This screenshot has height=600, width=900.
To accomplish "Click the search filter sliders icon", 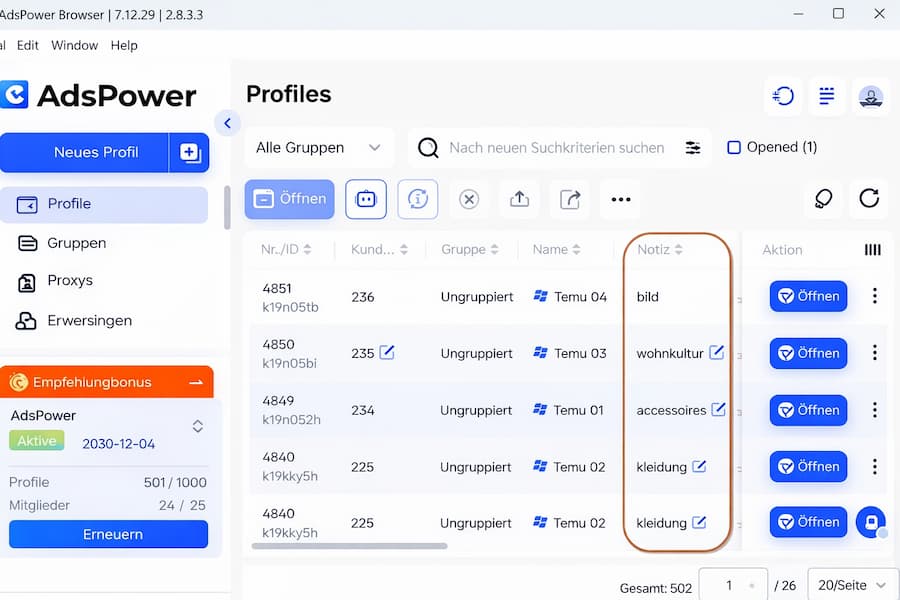I will 693,148.
